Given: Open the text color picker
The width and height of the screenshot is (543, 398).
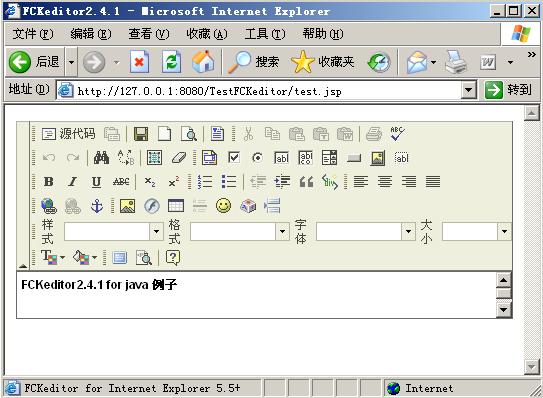Looking at the screenshot, I should tap(53, 257).
